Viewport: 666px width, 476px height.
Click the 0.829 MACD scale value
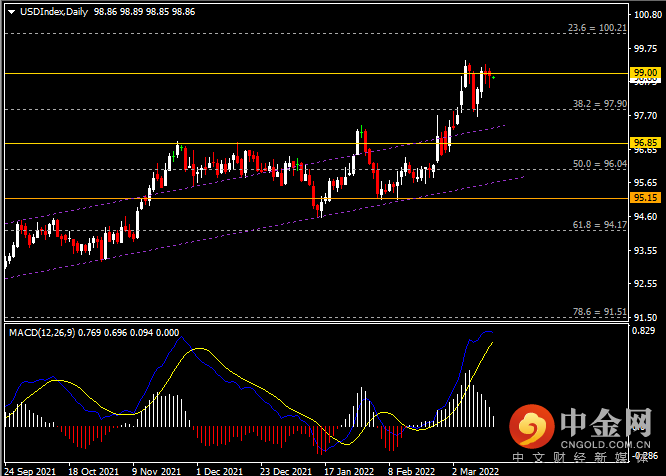643,331
